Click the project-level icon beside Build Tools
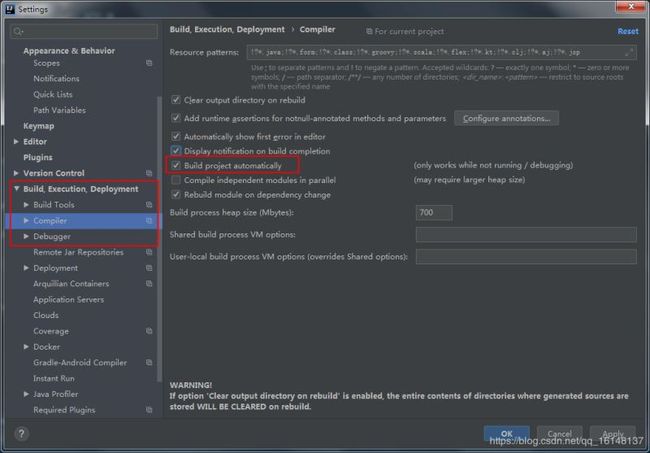The image size is (650, 453). tap(149, 205)
